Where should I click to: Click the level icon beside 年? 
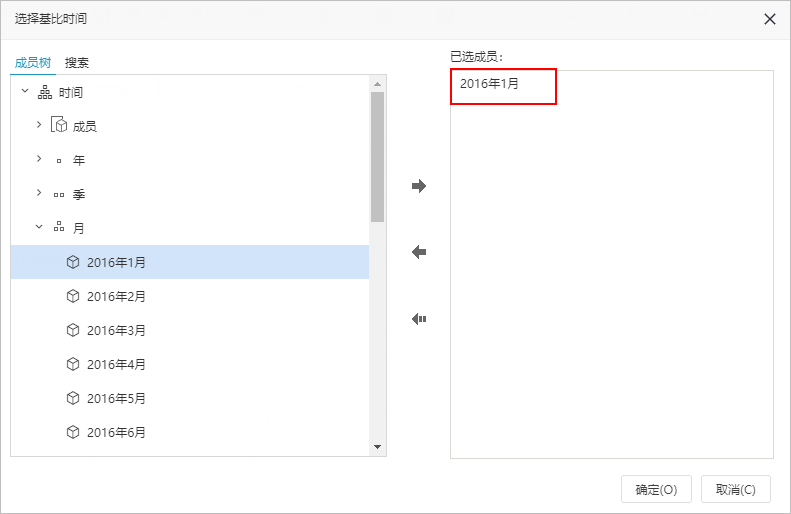tap(59, 161)
